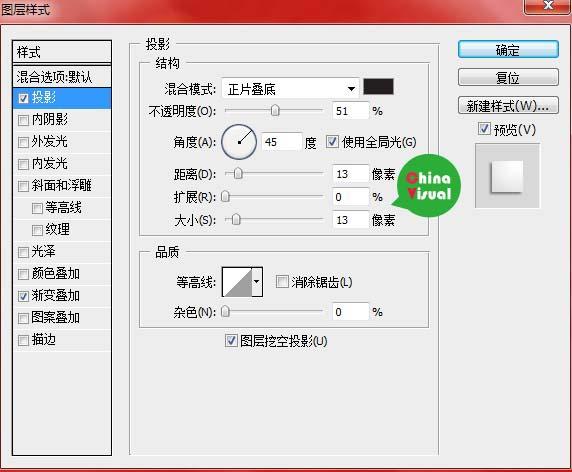Select the 斜面和浮雕 label in list
This screenshot has width=572, height=472.
point(61,186)
